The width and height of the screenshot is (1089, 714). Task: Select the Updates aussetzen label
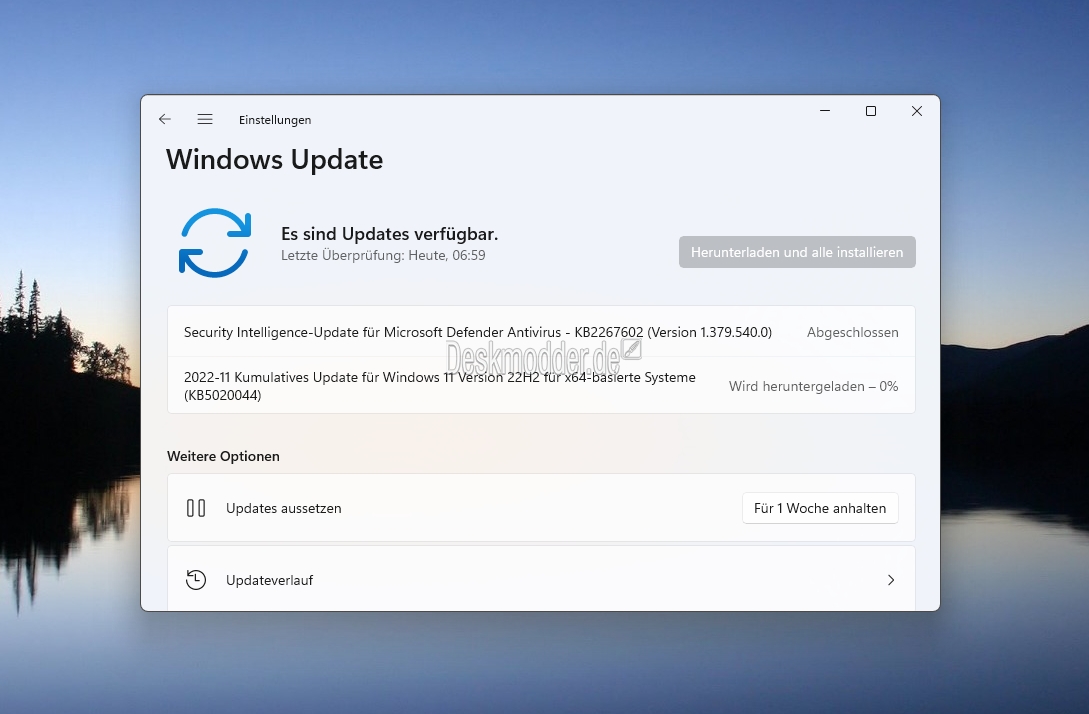pos(283,508)
